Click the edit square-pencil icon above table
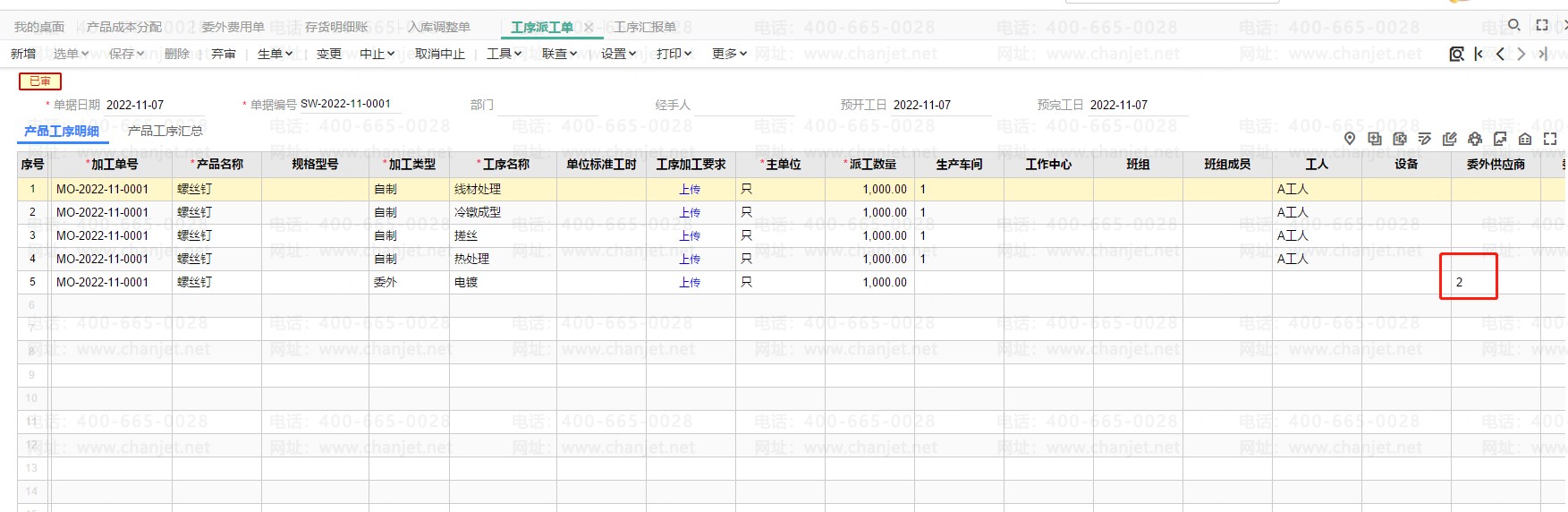Screen dimensions: 1568x512 1450,138
